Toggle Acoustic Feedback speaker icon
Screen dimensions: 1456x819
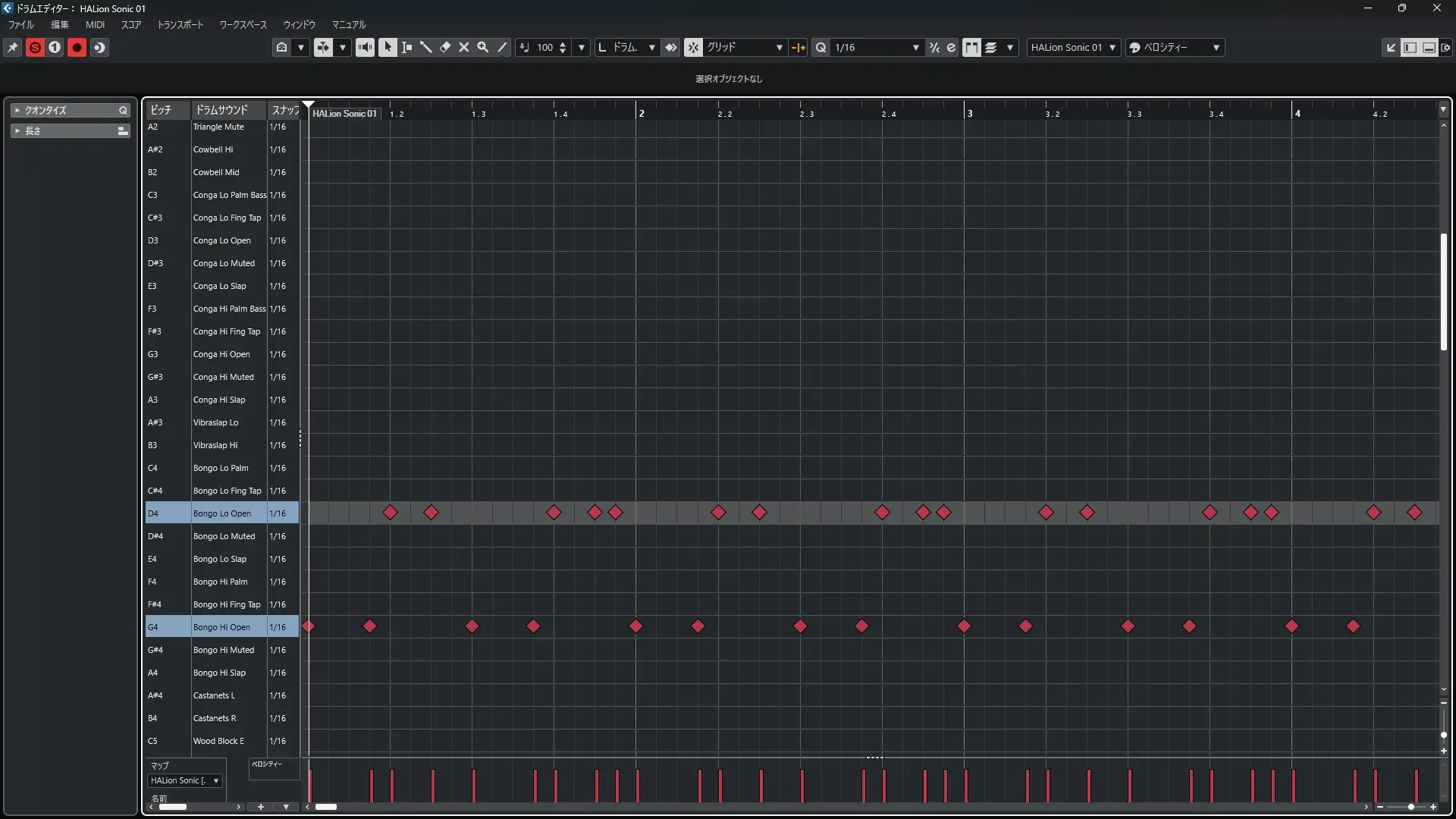point(365,47)
